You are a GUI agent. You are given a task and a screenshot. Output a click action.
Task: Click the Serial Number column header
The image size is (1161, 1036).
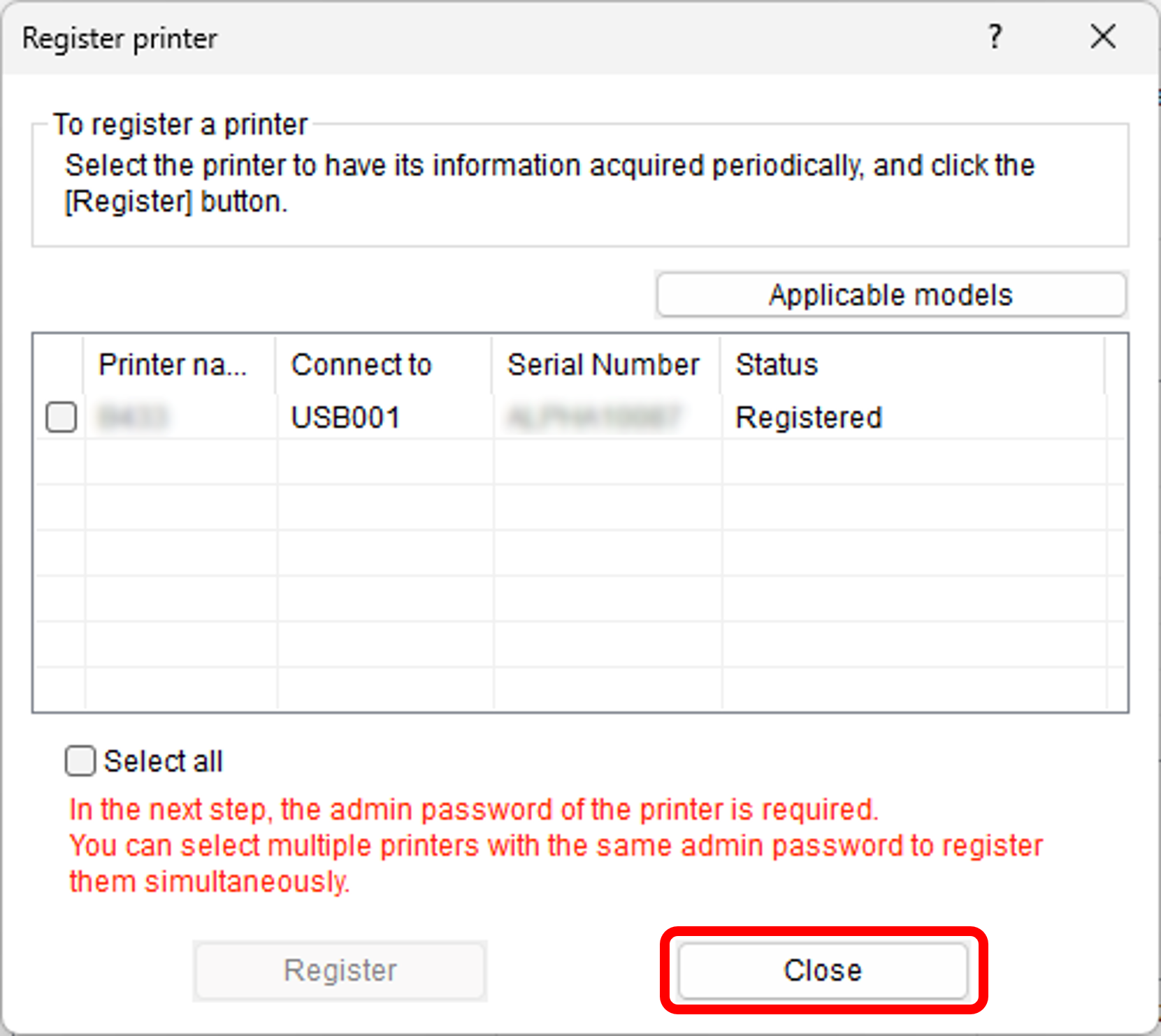point(603,365)
